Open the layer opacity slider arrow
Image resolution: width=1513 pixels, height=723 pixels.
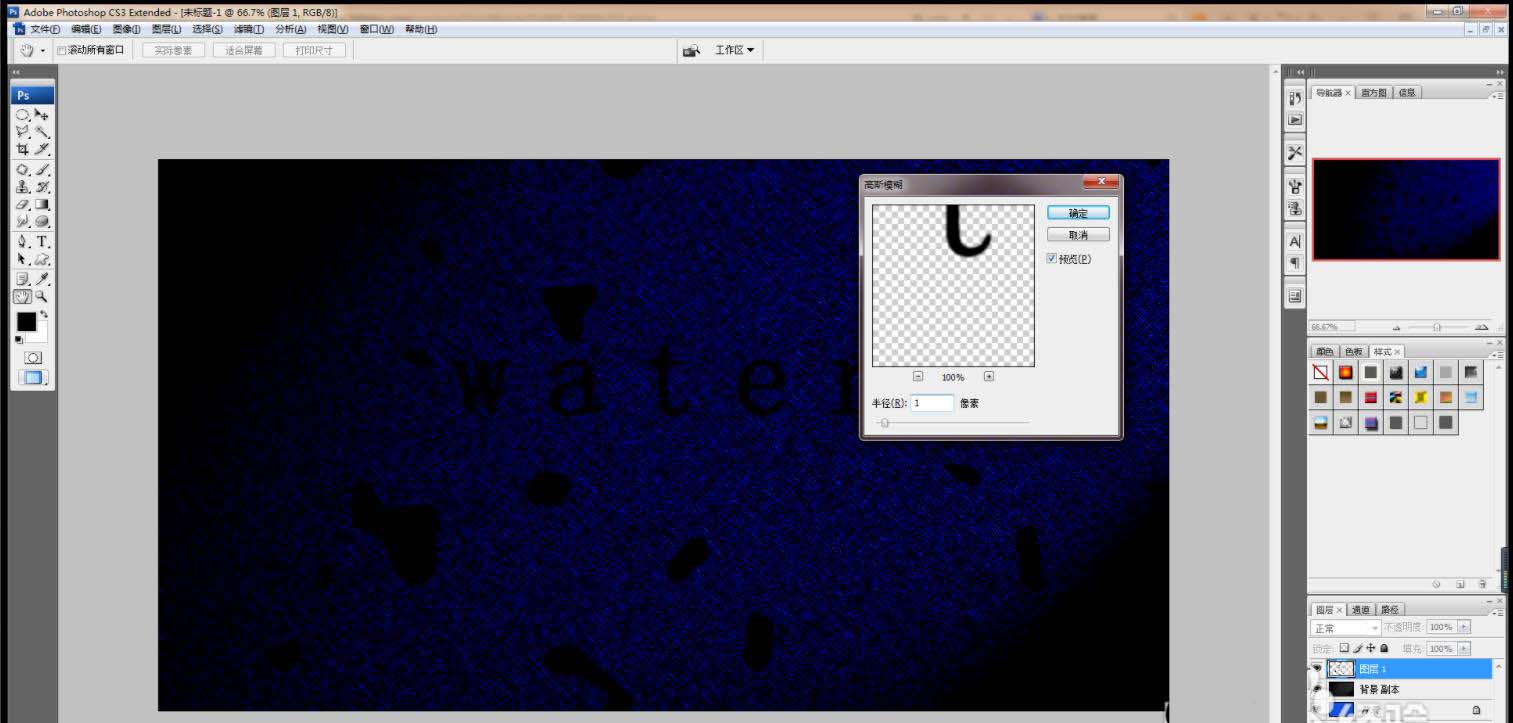tap(1464, 627)
